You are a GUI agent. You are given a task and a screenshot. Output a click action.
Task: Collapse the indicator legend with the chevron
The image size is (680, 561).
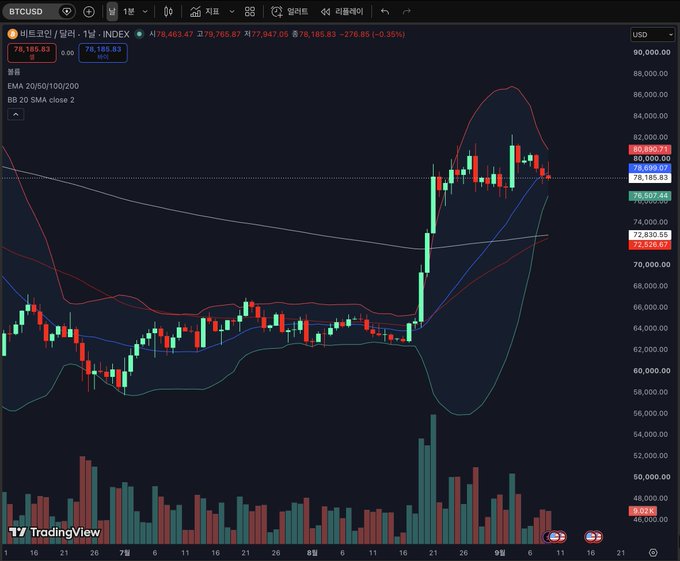tap(16, 114)
